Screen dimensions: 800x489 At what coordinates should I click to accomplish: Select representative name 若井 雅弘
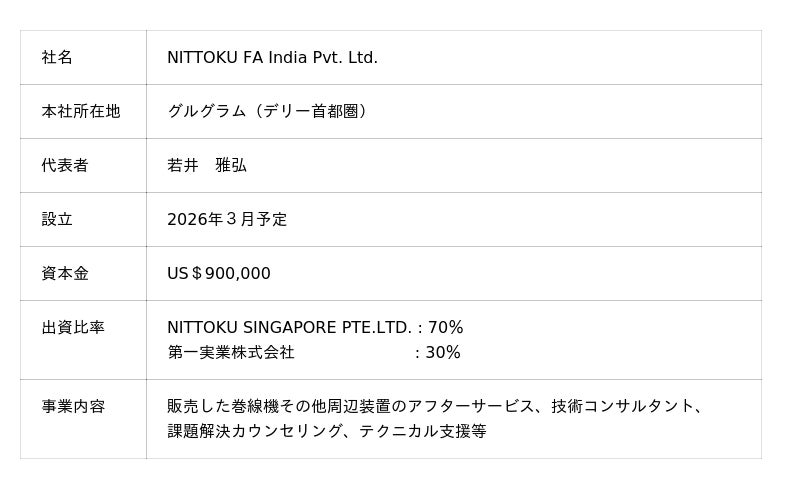207,166
